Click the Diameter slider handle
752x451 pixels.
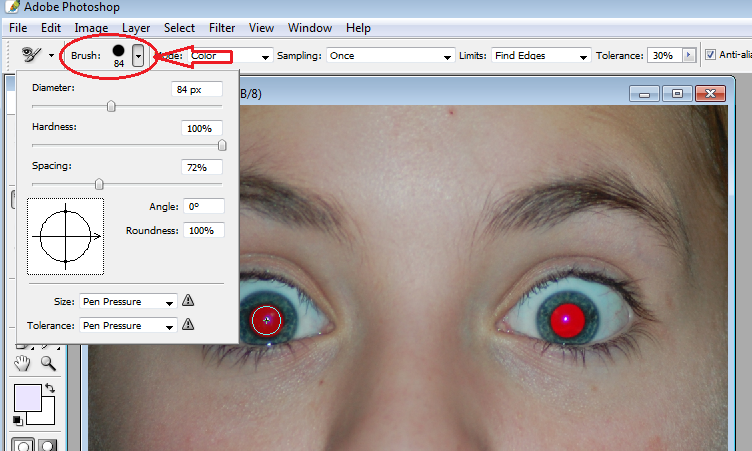coord(111,106)
